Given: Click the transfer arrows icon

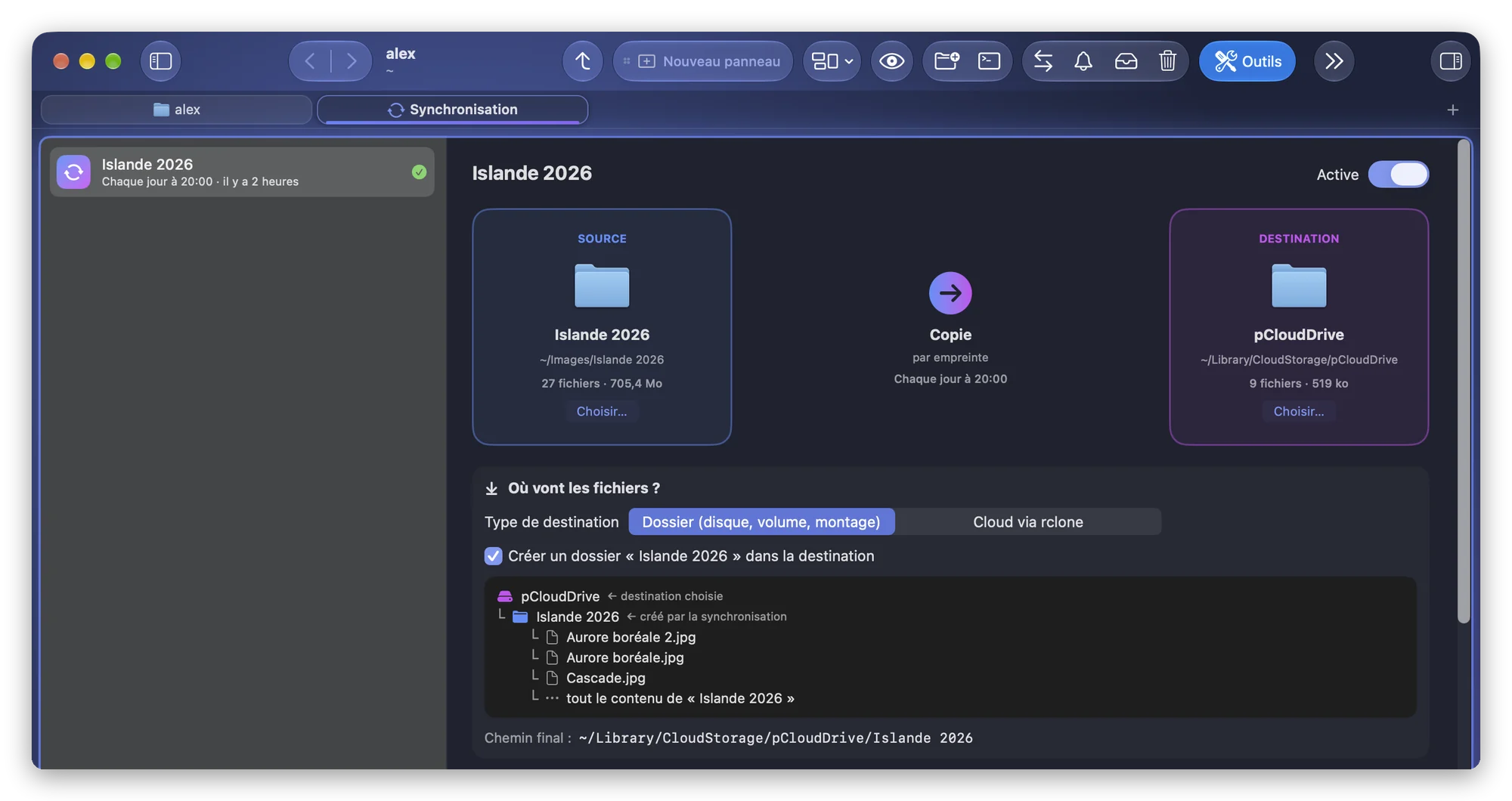Looking at the screenshot, I should [1043, 61].
